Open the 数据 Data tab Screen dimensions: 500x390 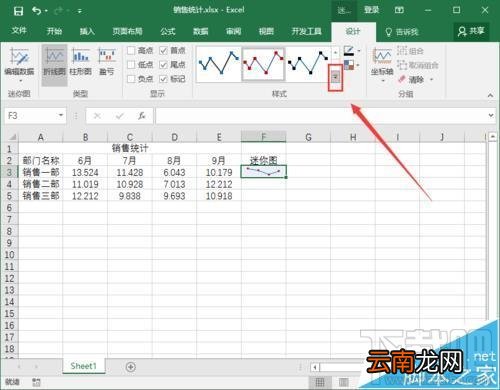(x=201, y=31)
